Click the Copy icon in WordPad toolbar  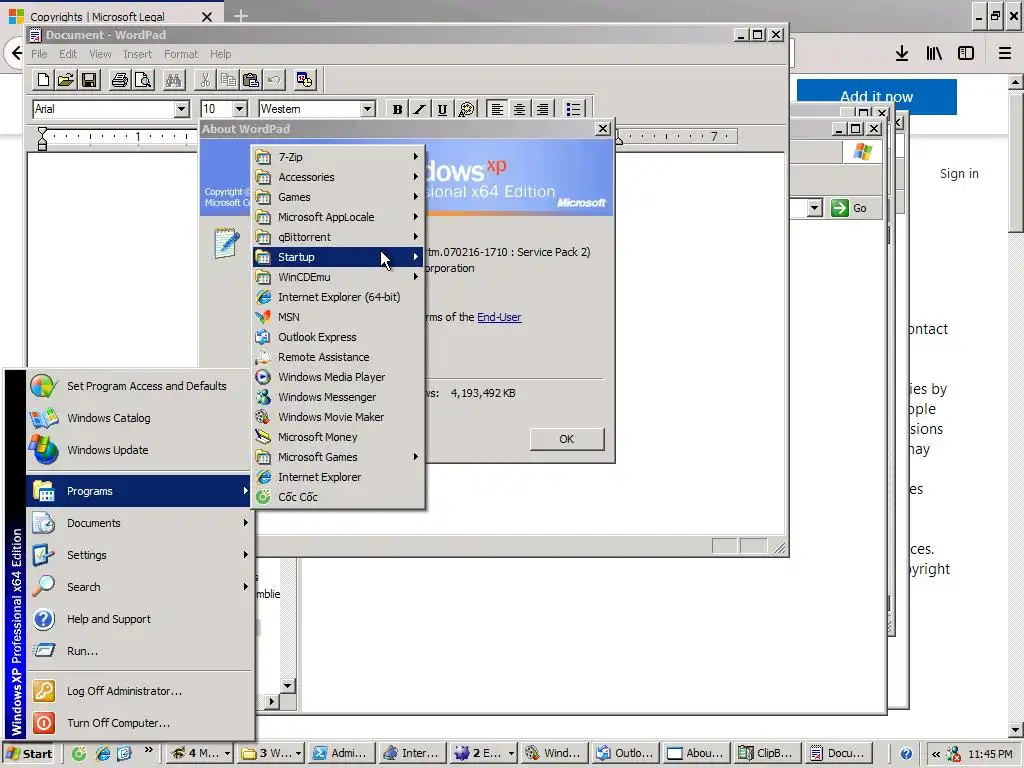pyautogui.click(x=228, y=80)
